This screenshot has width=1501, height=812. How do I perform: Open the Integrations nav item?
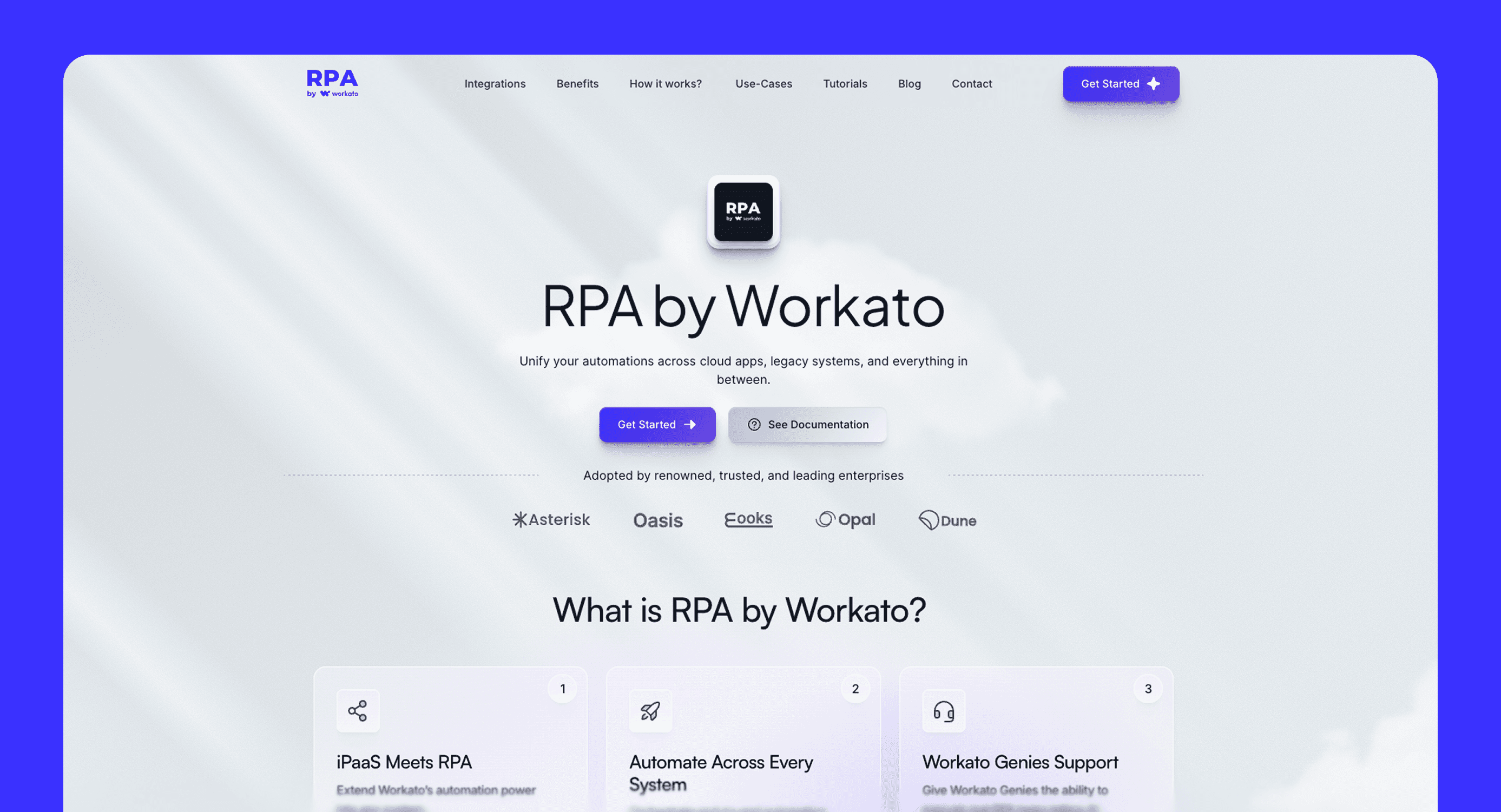click(495, 84)
